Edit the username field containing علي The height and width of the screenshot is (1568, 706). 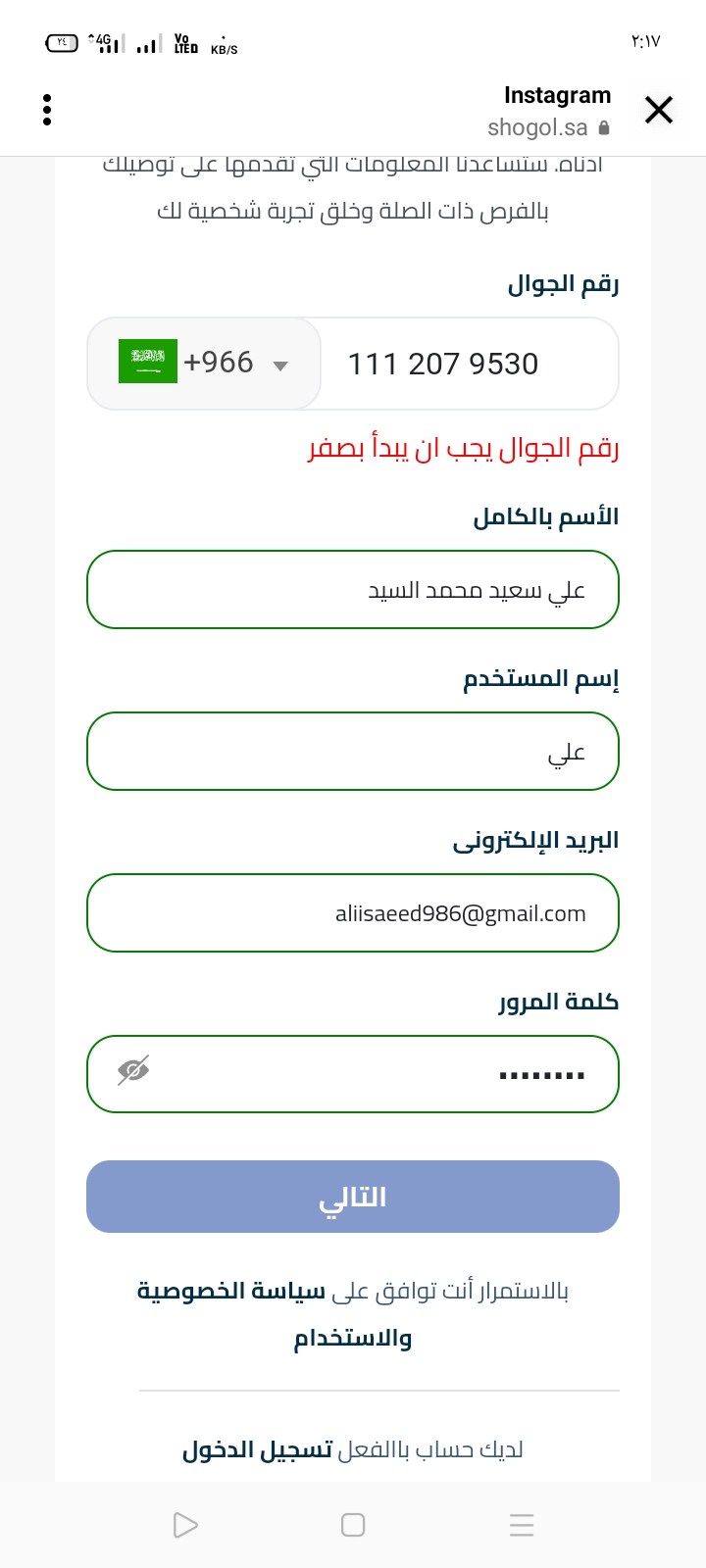(353, 752)
